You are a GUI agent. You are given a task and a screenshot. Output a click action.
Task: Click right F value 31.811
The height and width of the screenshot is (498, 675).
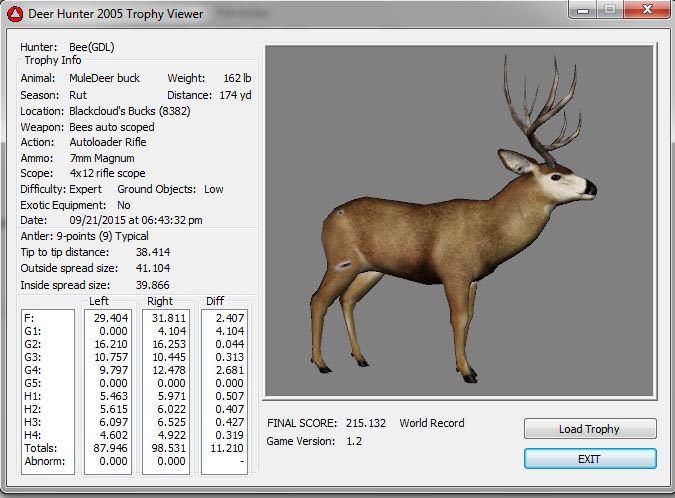click(x=169, y=318)
